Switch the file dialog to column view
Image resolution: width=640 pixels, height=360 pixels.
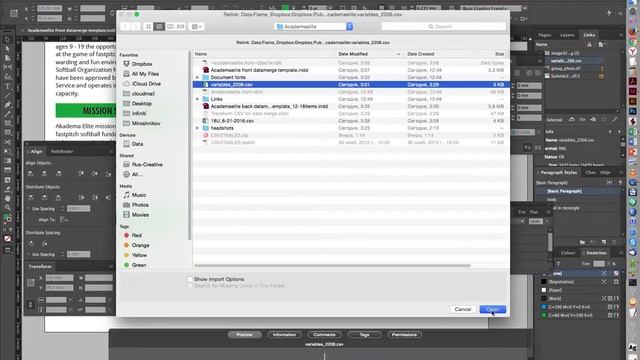pyautogui.click(x=170, y=27)
